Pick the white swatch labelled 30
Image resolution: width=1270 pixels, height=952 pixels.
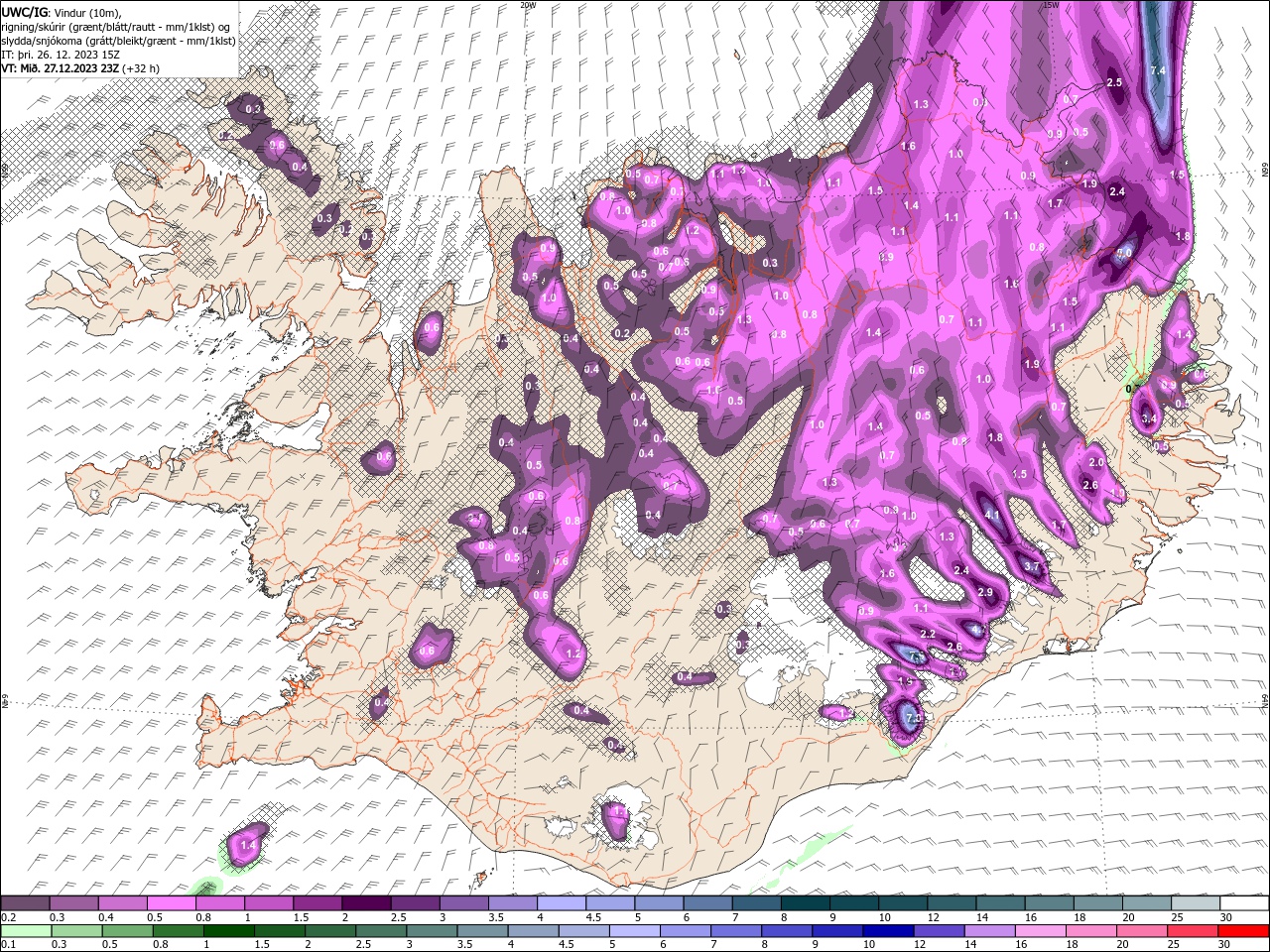[1243, 903]
